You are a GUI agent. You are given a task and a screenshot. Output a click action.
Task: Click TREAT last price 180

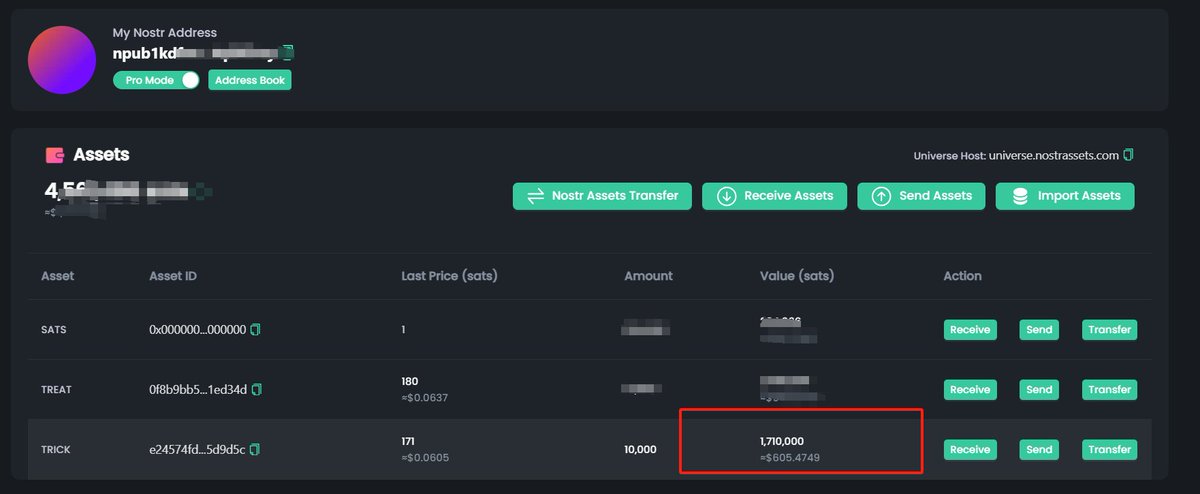click(x=410, y=381)
